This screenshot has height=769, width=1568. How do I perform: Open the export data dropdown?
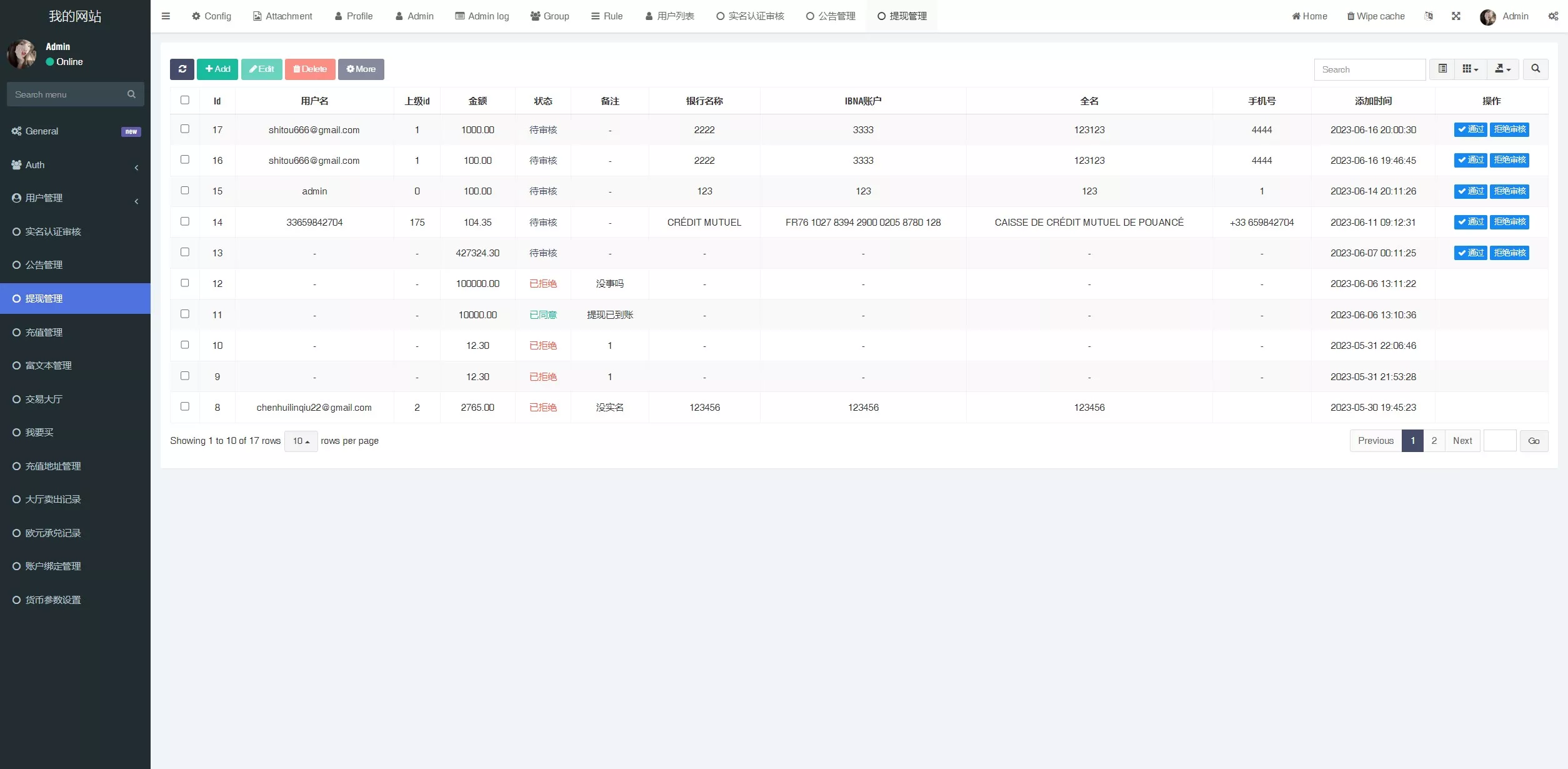(x=1502, y=69)
